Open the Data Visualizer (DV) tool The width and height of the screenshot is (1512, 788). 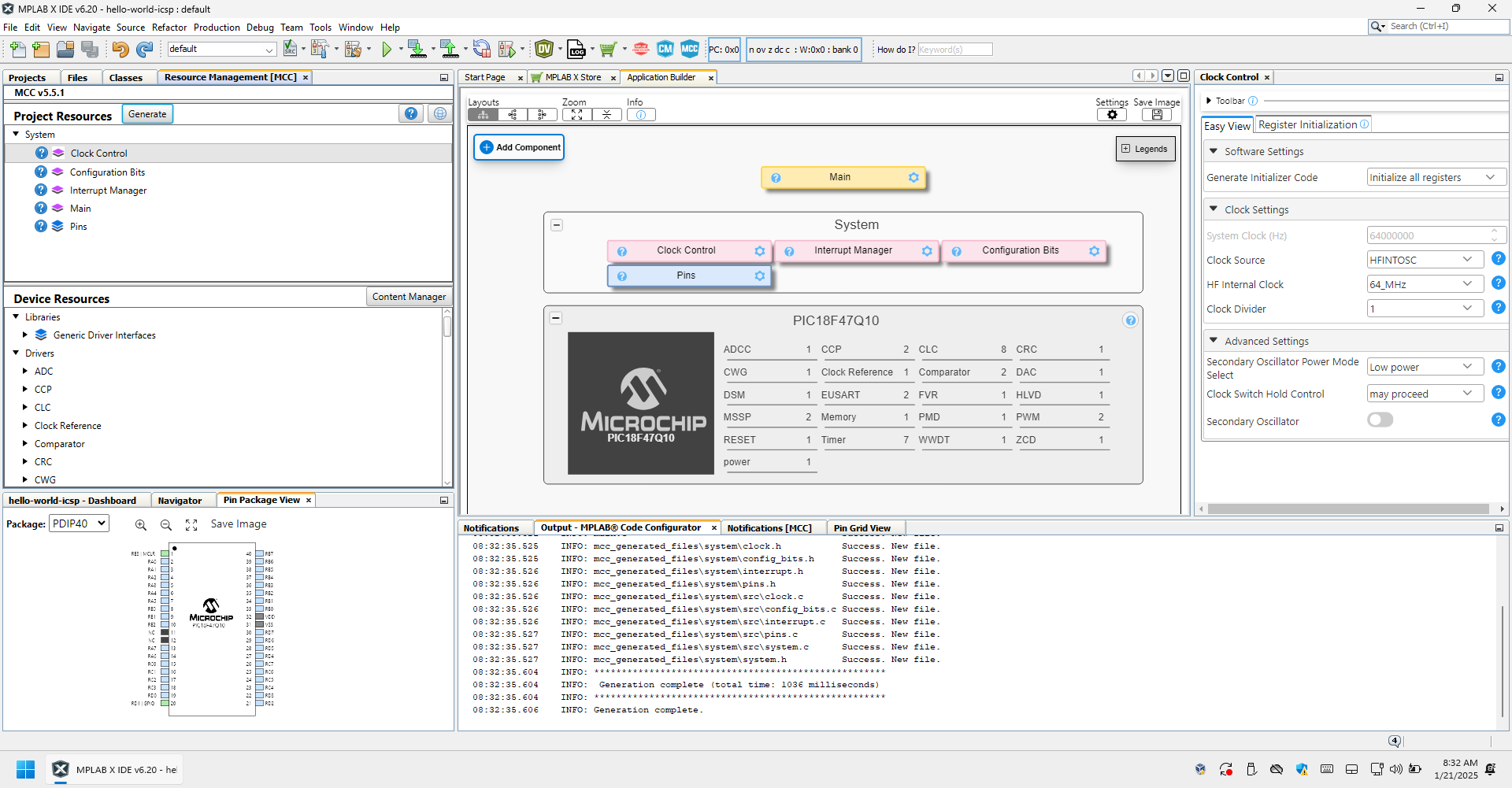coord(544,50)
